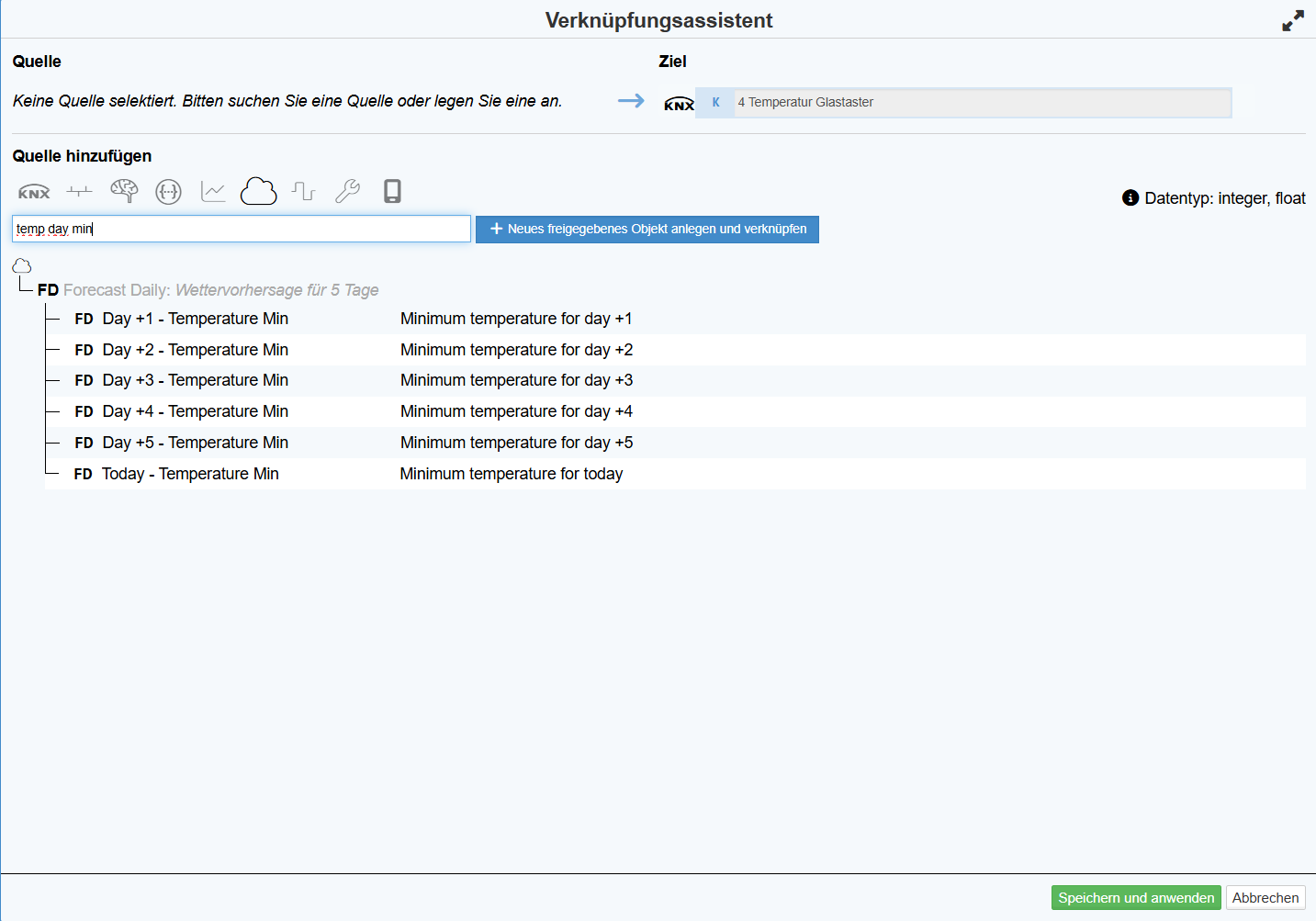Select the line chart source icon
Viewport: 1316px width, 921px height.
pos(213,191)
